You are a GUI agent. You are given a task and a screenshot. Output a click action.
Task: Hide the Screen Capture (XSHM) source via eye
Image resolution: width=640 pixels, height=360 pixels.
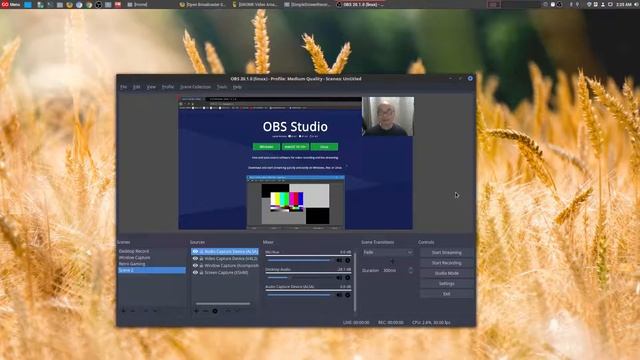(195, 273)
